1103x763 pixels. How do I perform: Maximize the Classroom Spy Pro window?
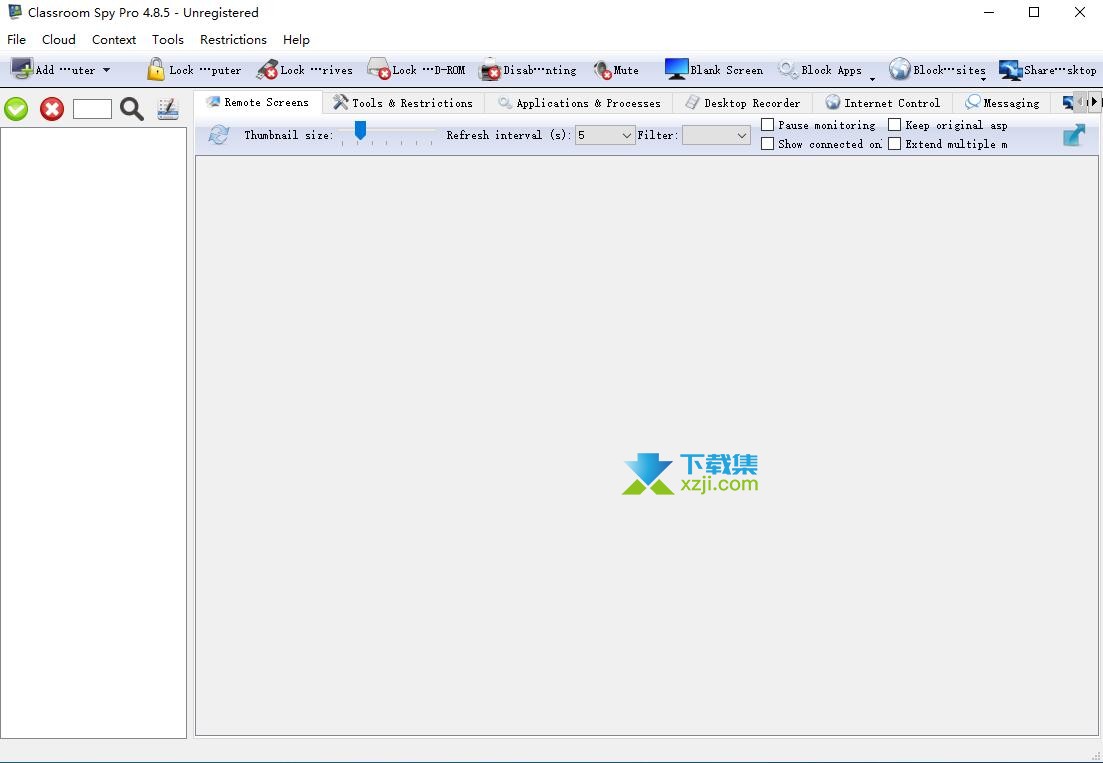click(x=1034, y=12)
